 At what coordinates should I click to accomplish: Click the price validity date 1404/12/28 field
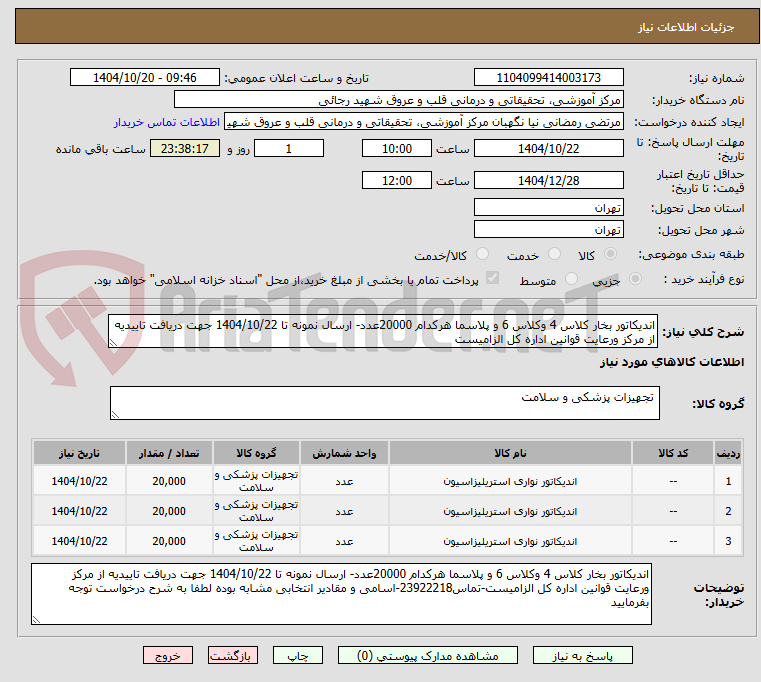(x=548, y=181)
